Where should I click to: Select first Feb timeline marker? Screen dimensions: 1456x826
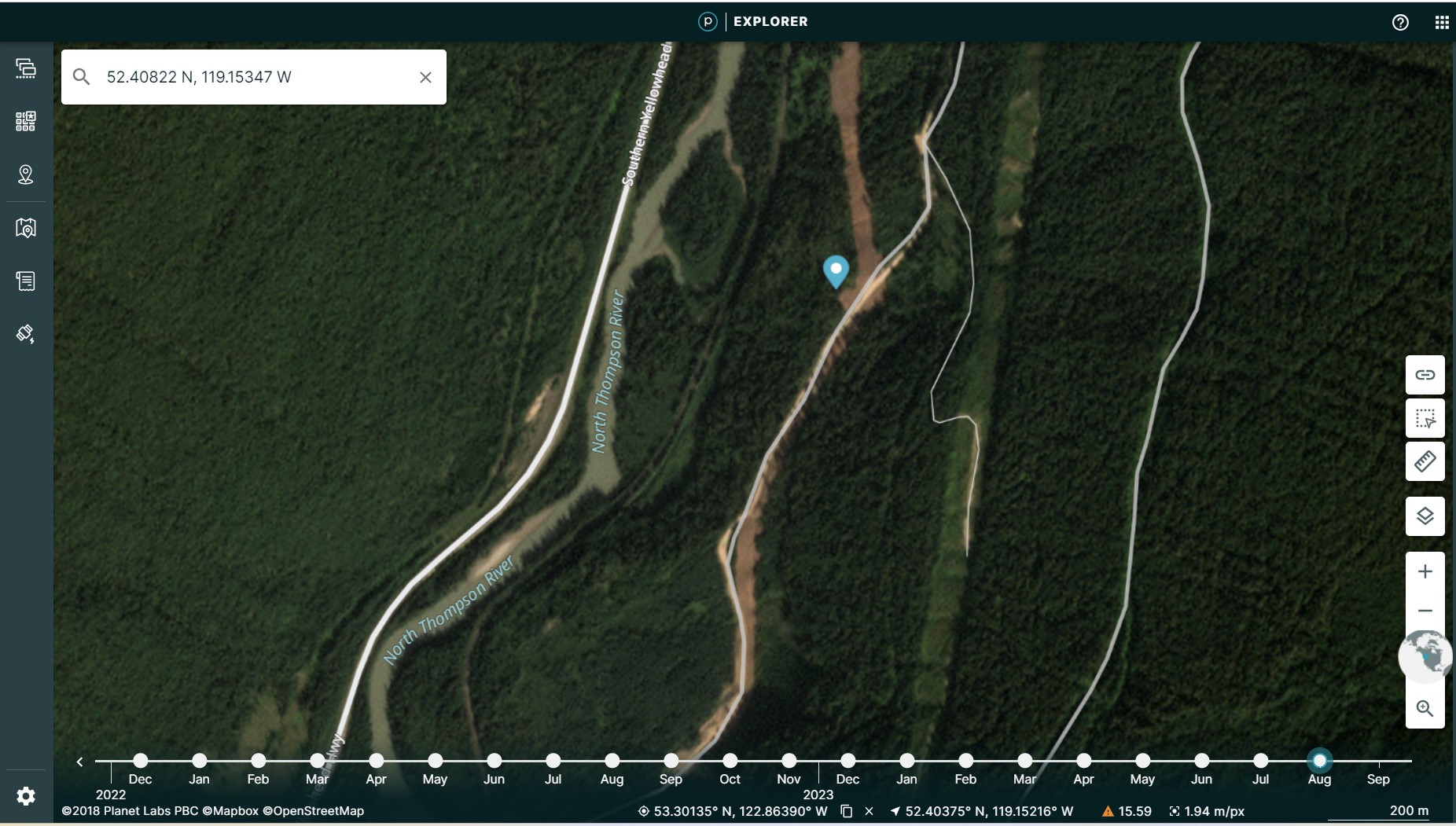(x=258, y=761)
